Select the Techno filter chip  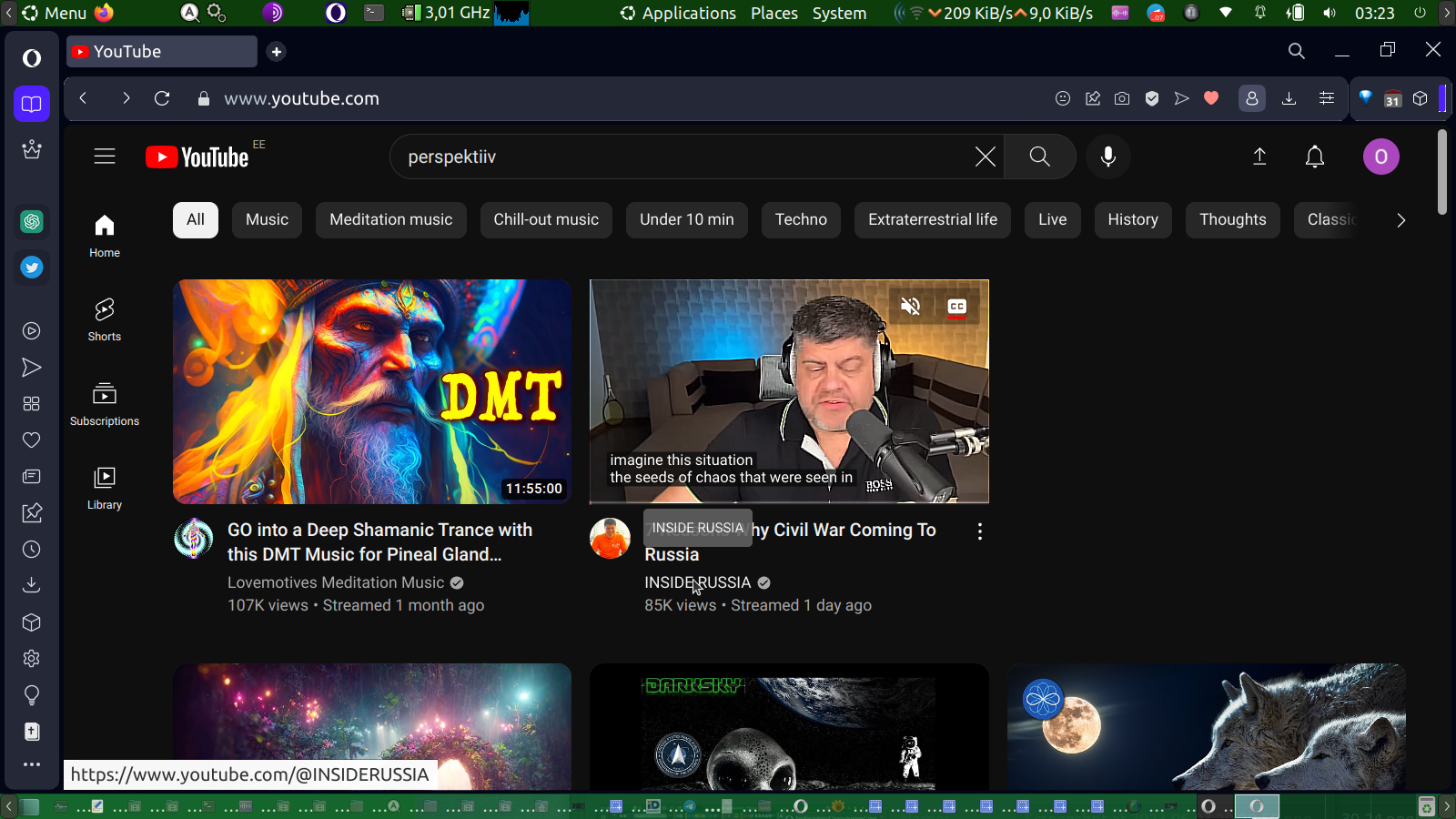801,220
